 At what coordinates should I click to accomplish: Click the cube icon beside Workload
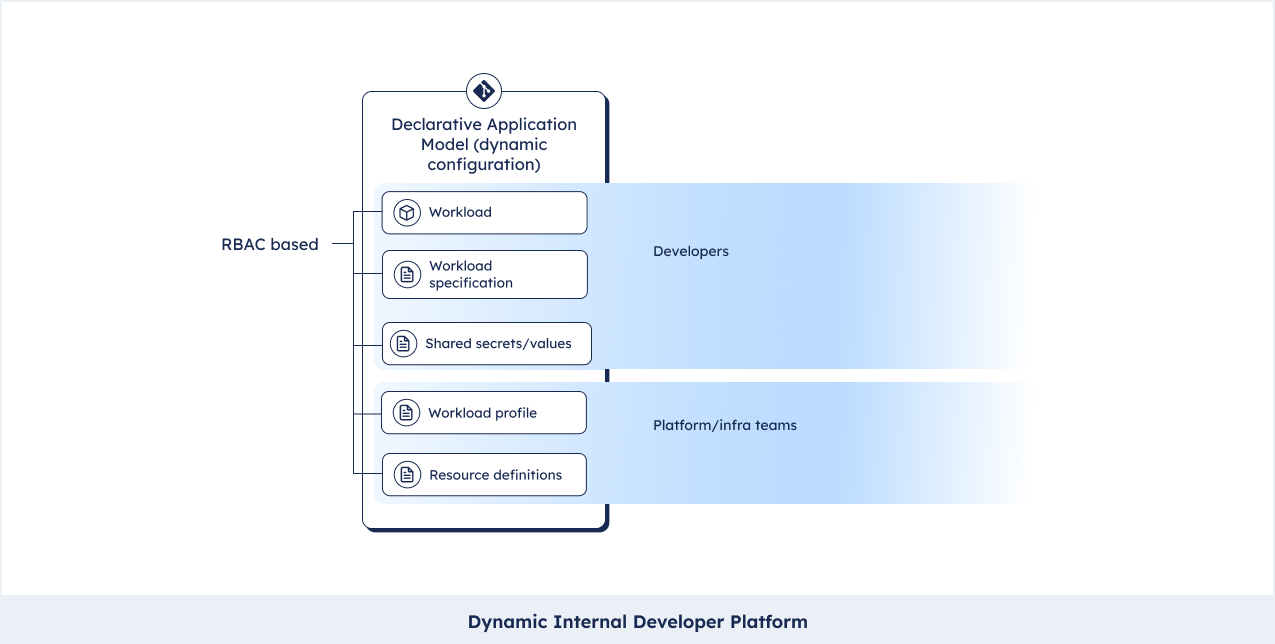406,213
